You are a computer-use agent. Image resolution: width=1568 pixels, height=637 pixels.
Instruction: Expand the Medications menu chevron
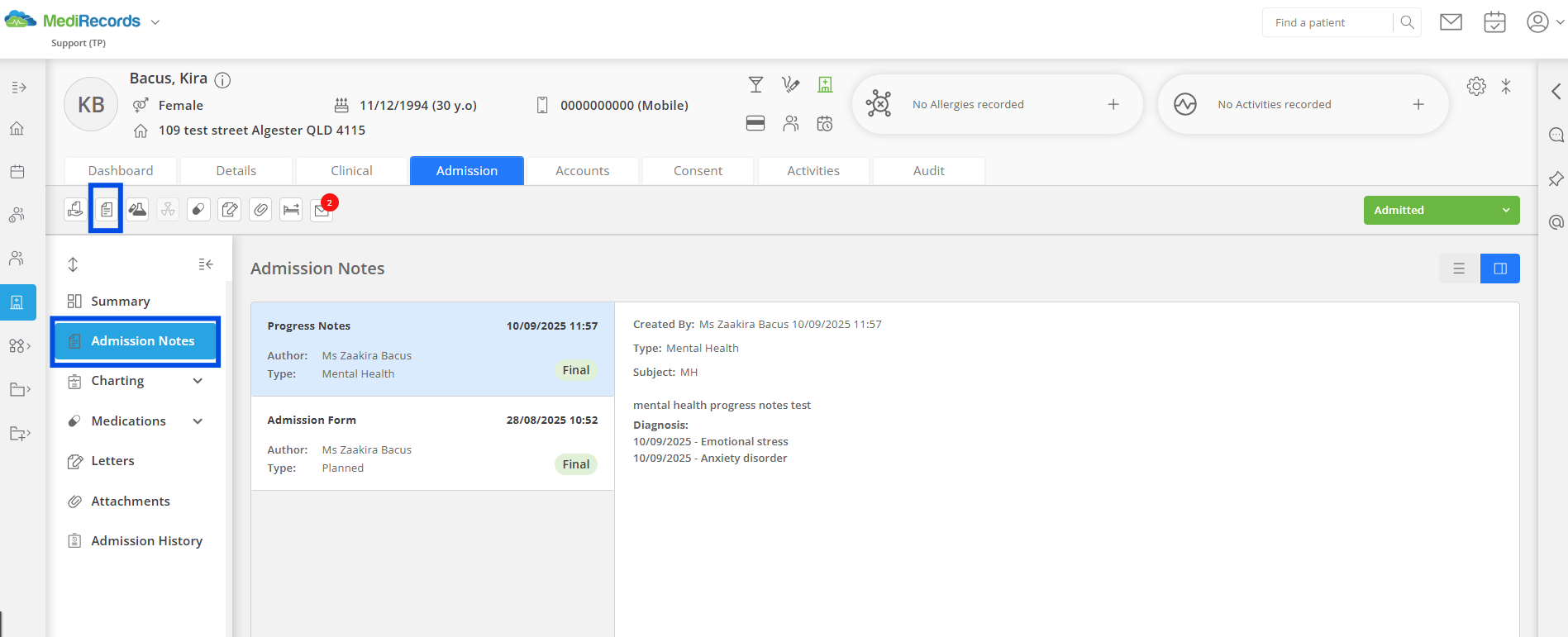coord(198,421)
